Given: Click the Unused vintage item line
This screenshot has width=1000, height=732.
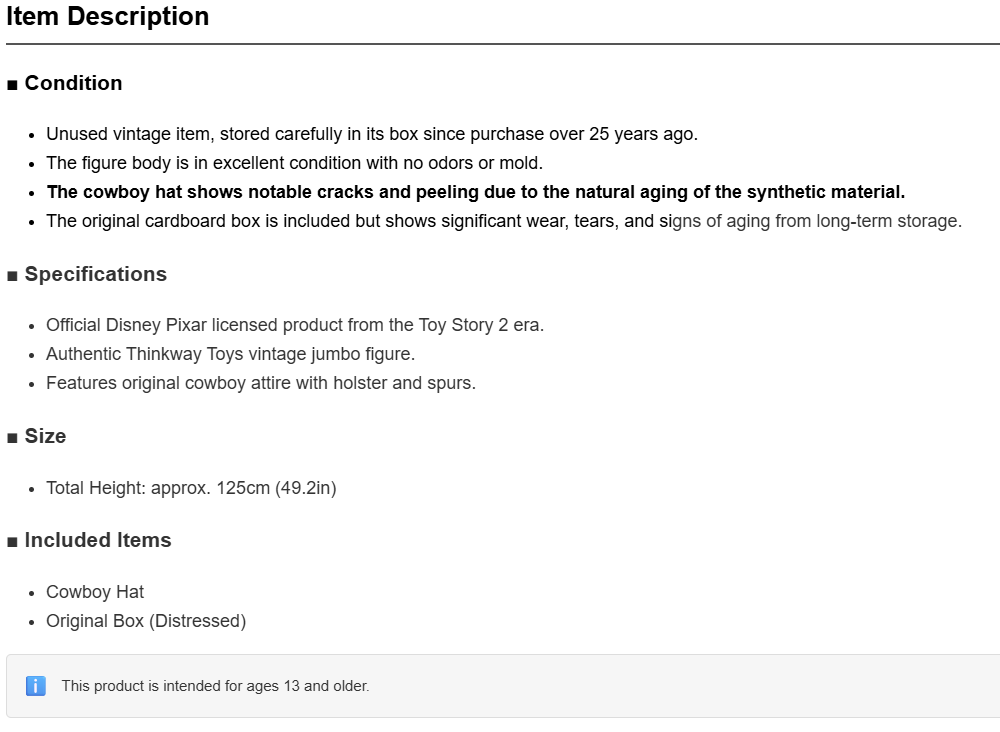Looking at the screenshot, I should 372,134.
